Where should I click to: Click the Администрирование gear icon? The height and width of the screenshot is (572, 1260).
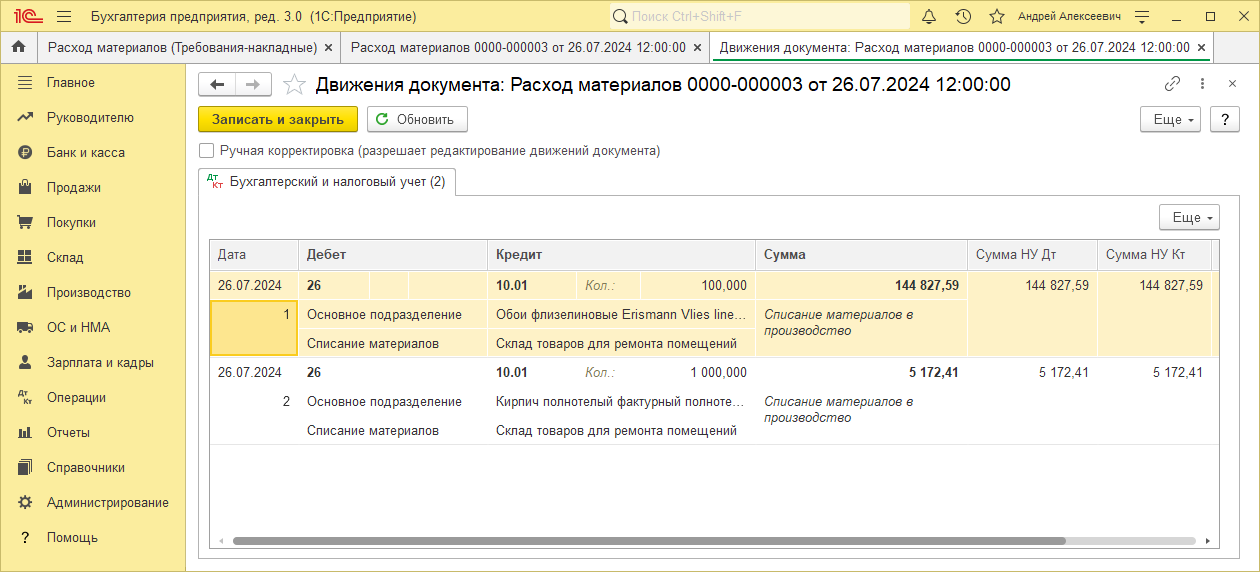click(x=26, y=502)
